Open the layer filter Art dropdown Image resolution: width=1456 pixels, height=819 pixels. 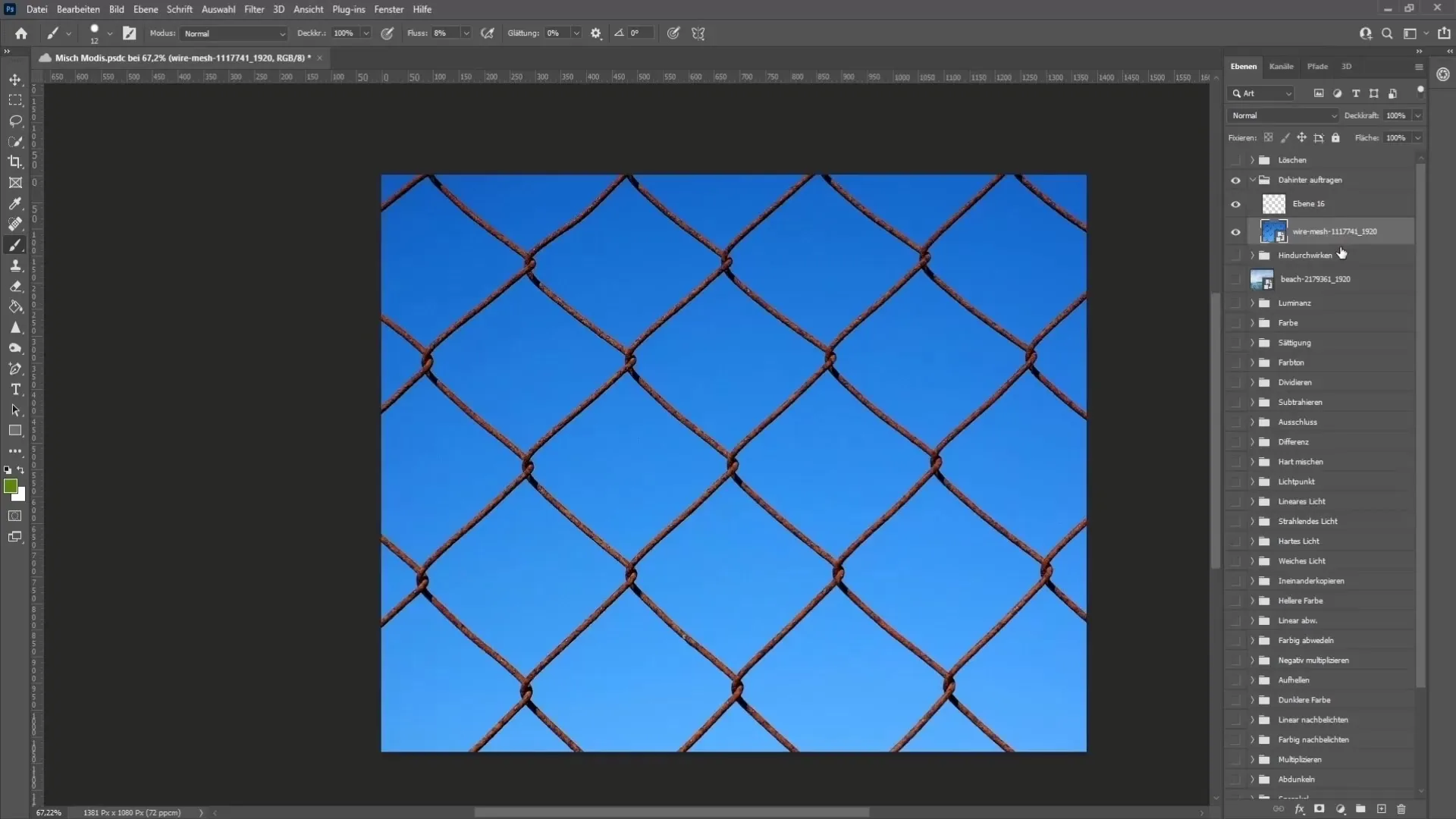coord(1260,93)
